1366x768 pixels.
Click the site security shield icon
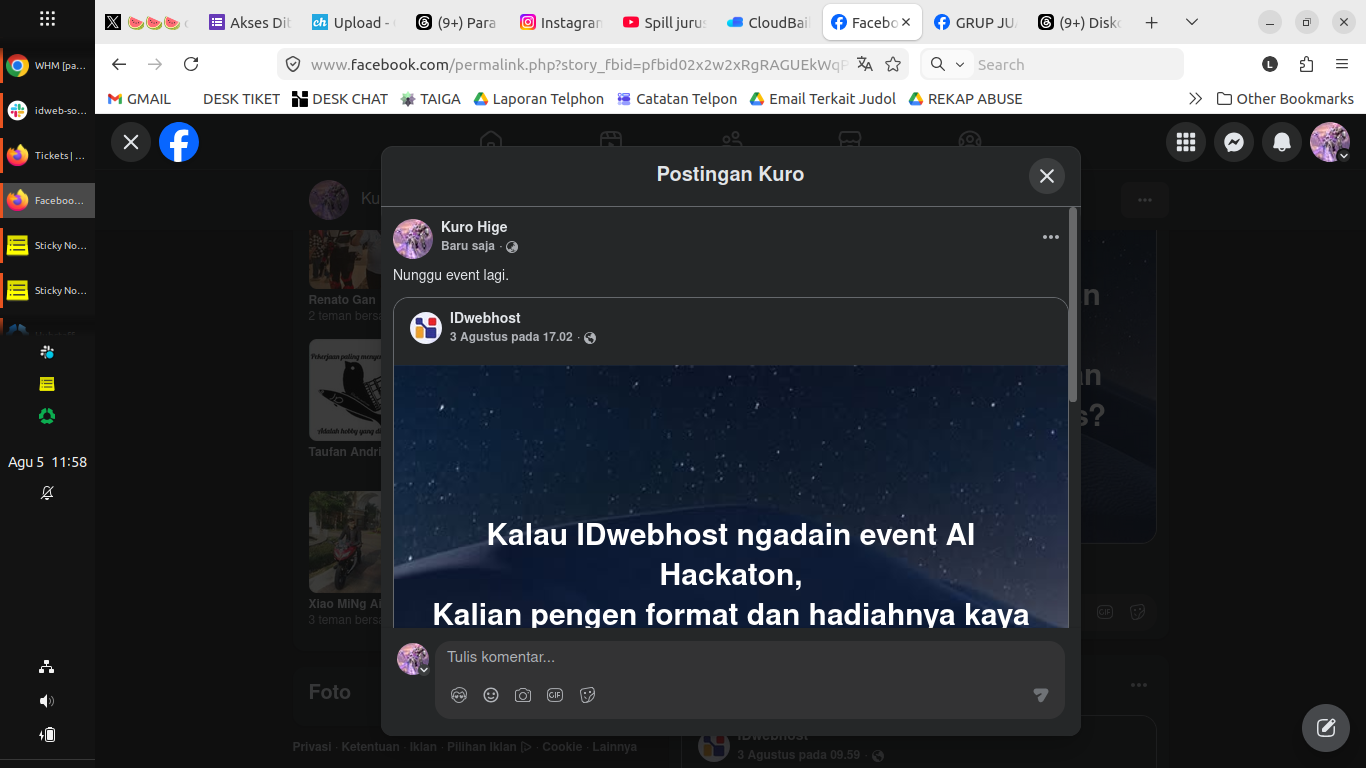point(293,64)
